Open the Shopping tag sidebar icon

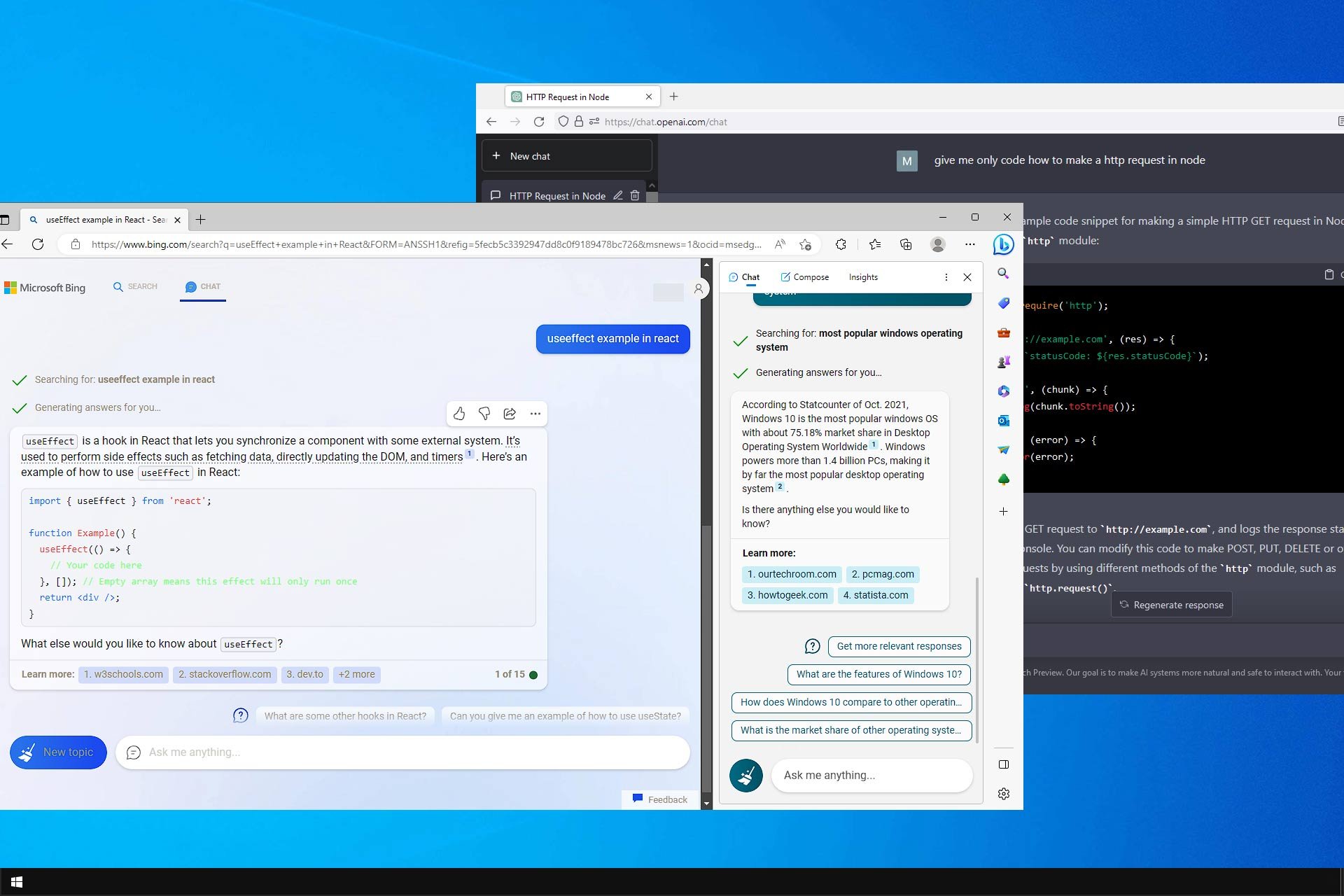(1003, 303)
